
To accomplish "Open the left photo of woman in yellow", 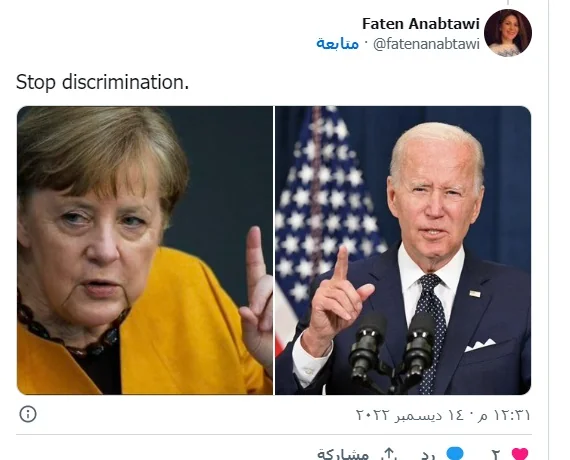I will pos(145,250).
